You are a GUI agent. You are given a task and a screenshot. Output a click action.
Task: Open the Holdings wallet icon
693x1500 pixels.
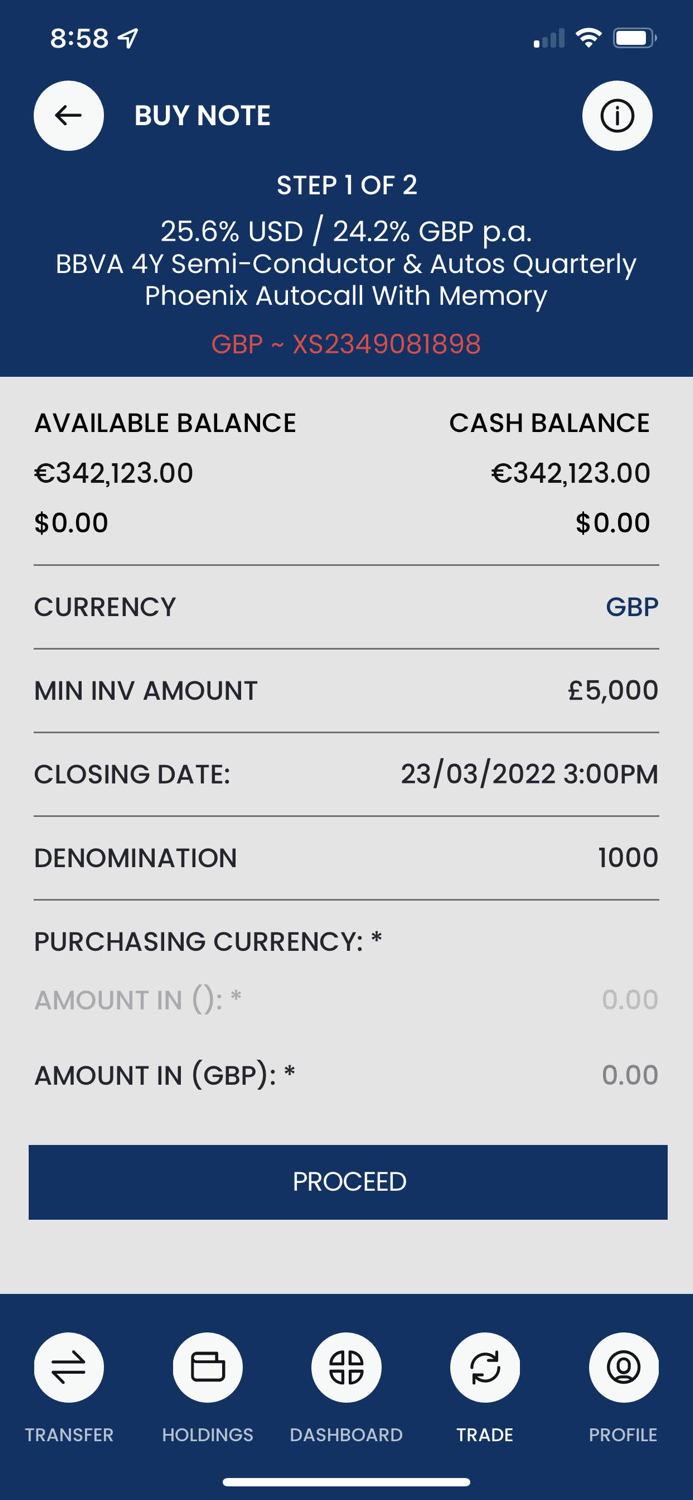(x=207, y=1367)
